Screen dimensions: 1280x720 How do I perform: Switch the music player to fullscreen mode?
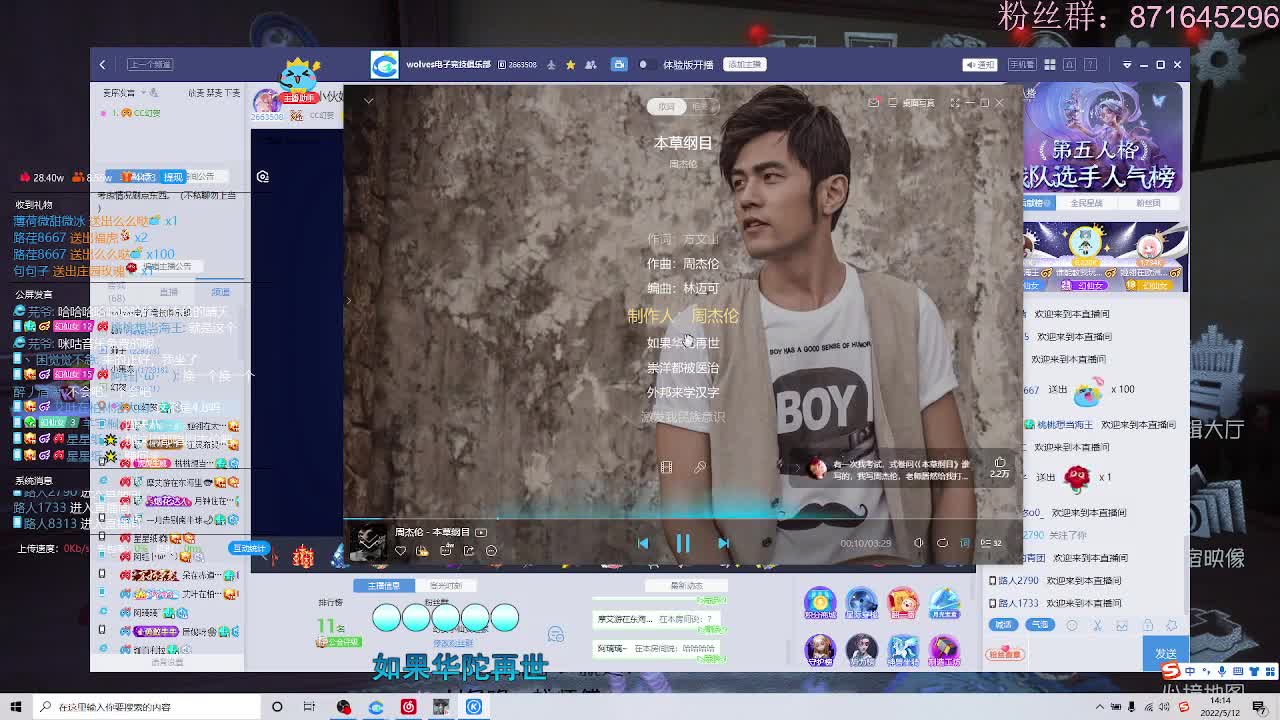coord(955,102)
